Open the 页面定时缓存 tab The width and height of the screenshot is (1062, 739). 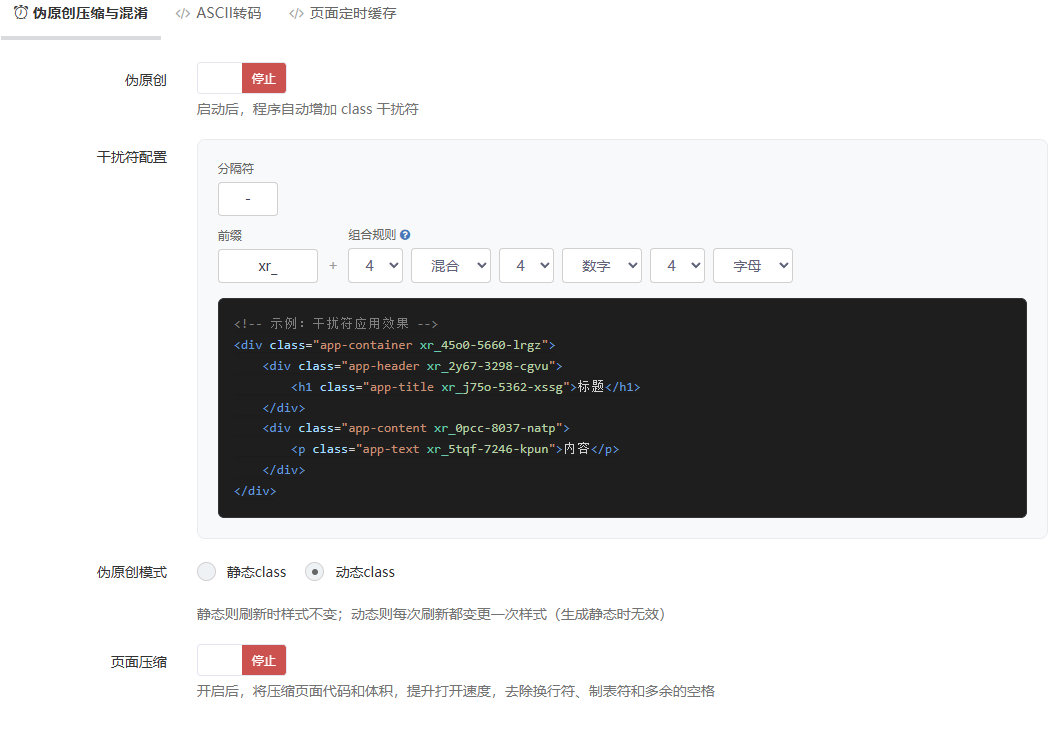352,14
